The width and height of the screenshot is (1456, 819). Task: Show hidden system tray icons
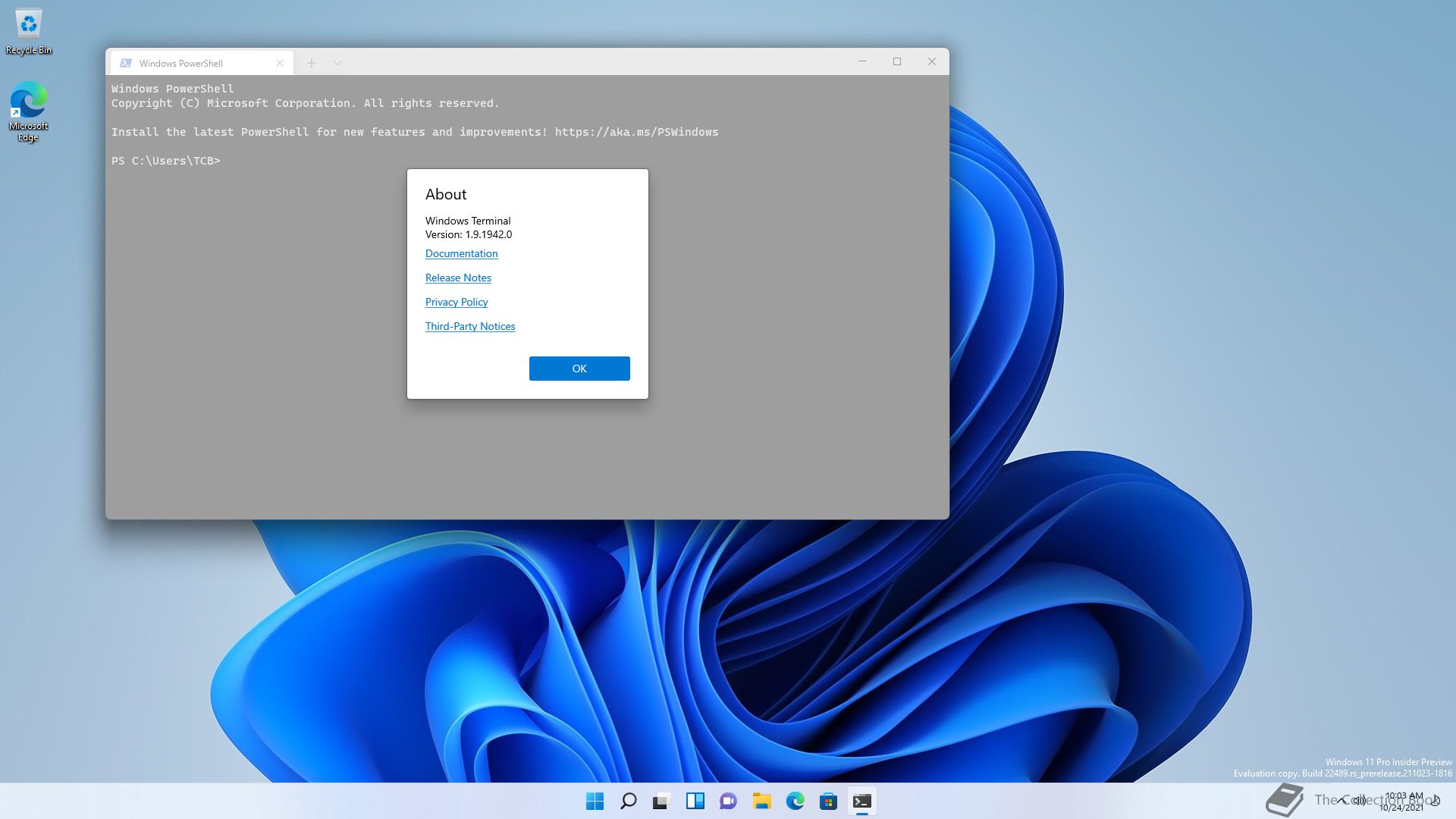[1342, 800]
